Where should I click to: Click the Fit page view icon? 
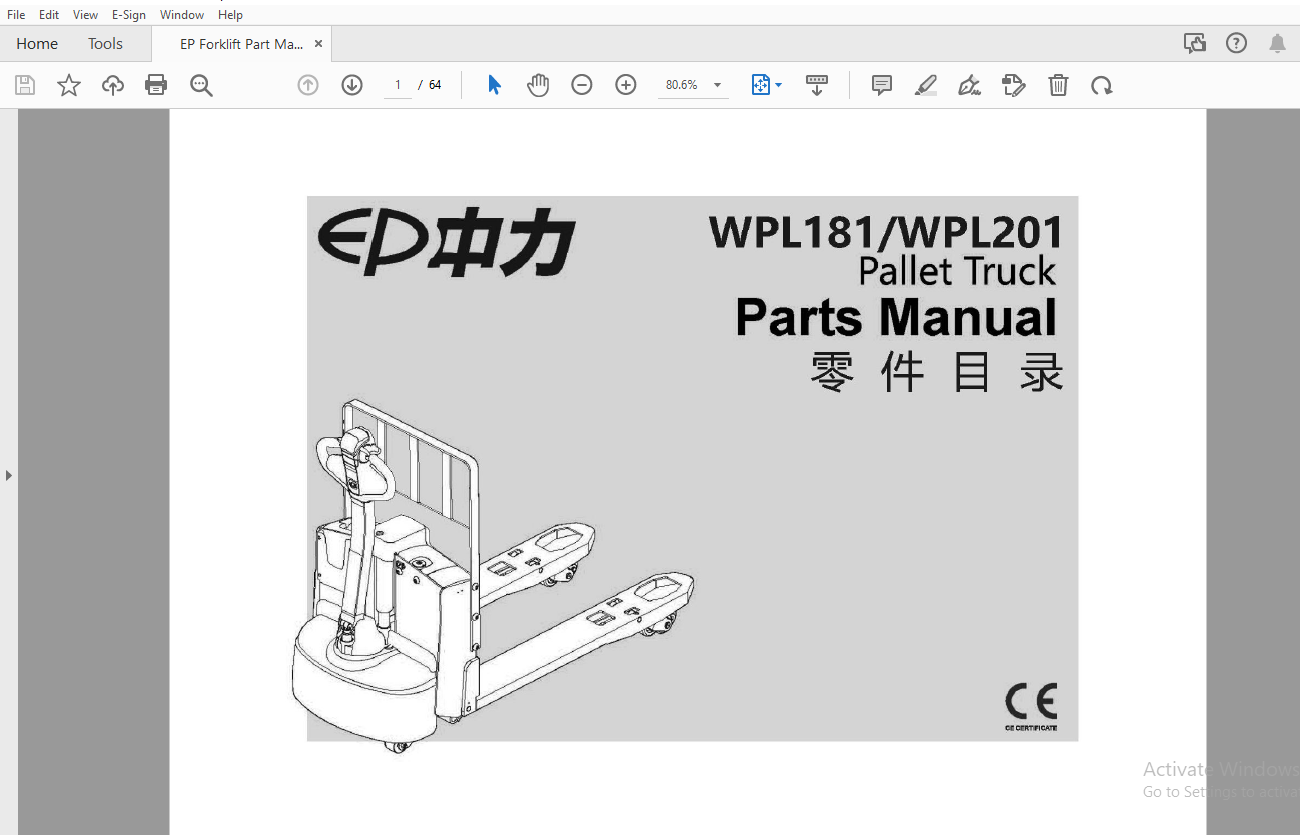pos(761,85)
